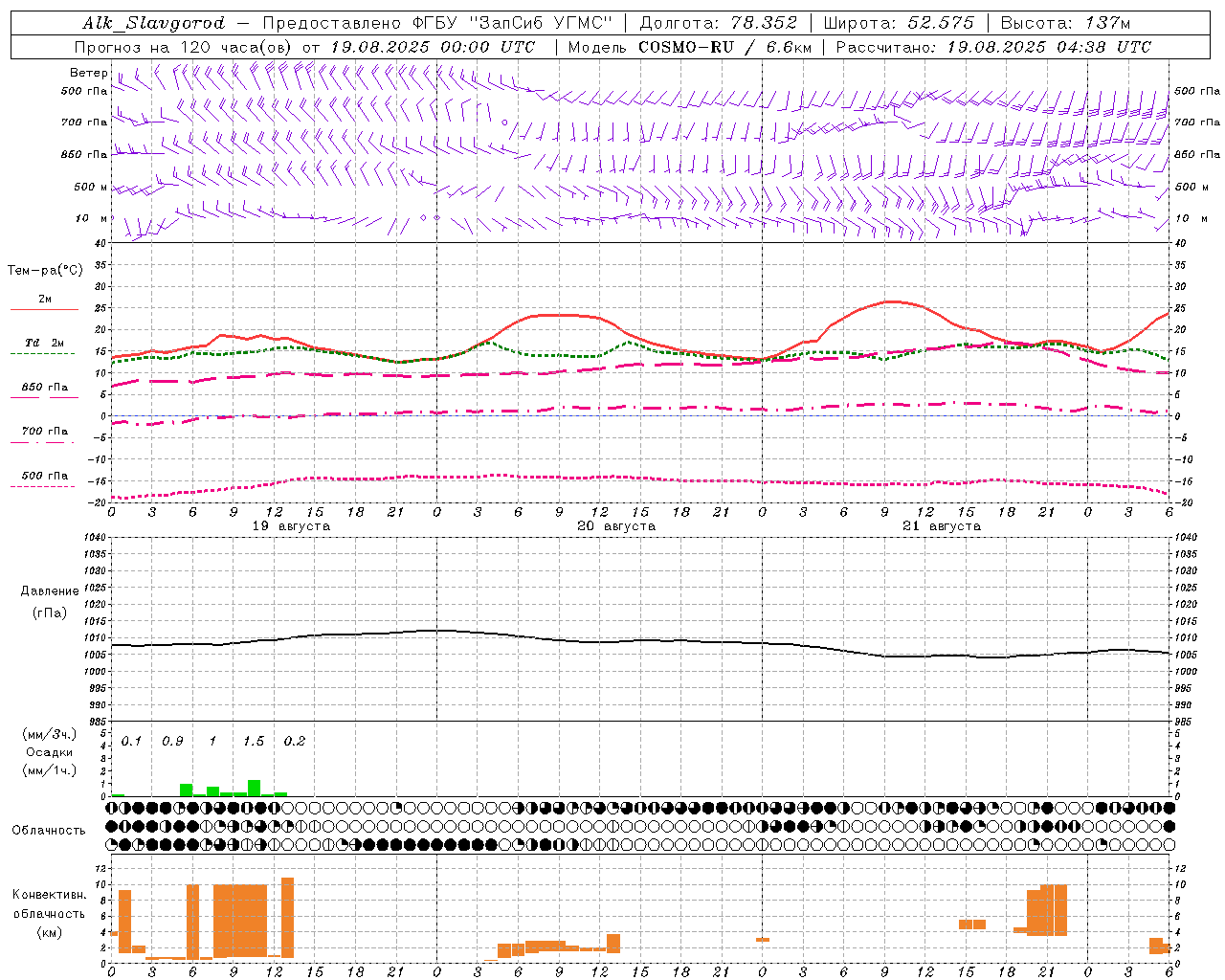The width and height of the screenshot is (1225, 980).
Task: Click the 0.2 precipitation amount
Action: click(294, 742)
